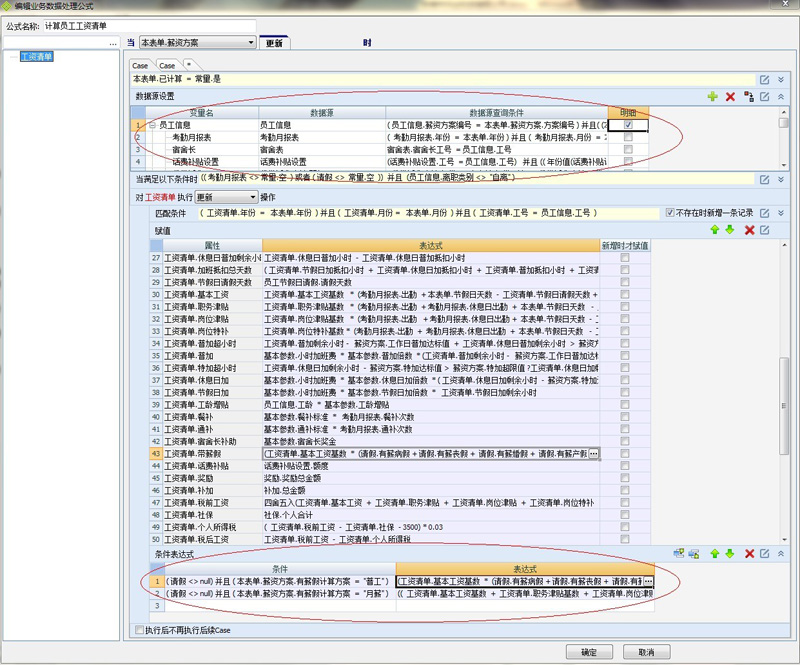Uncheck the 明细 box for 员工信息

click(628, 125)
